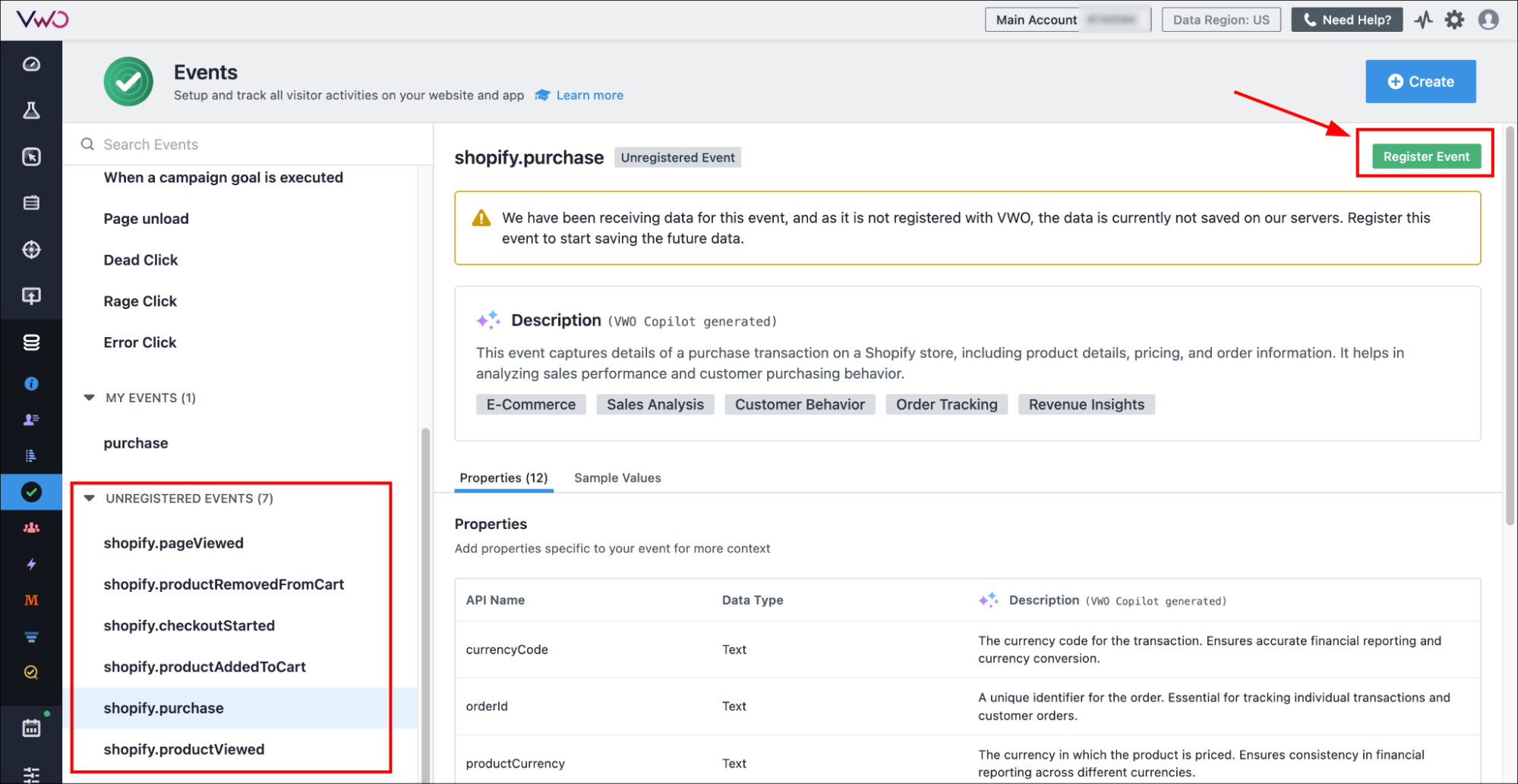1518x784 pixels.
Task: Select the Error Click event
Action: [x=140, y=342]
